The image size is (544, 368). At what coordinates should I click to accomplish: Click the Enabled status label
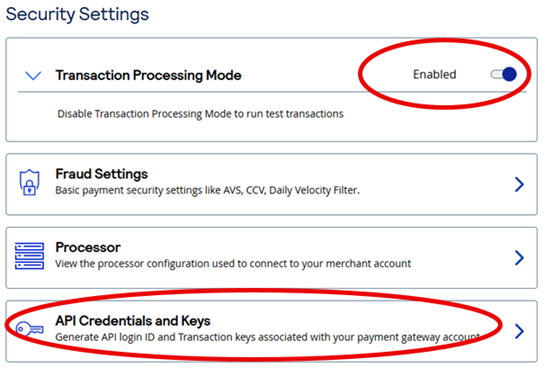(x=434, y=74)
